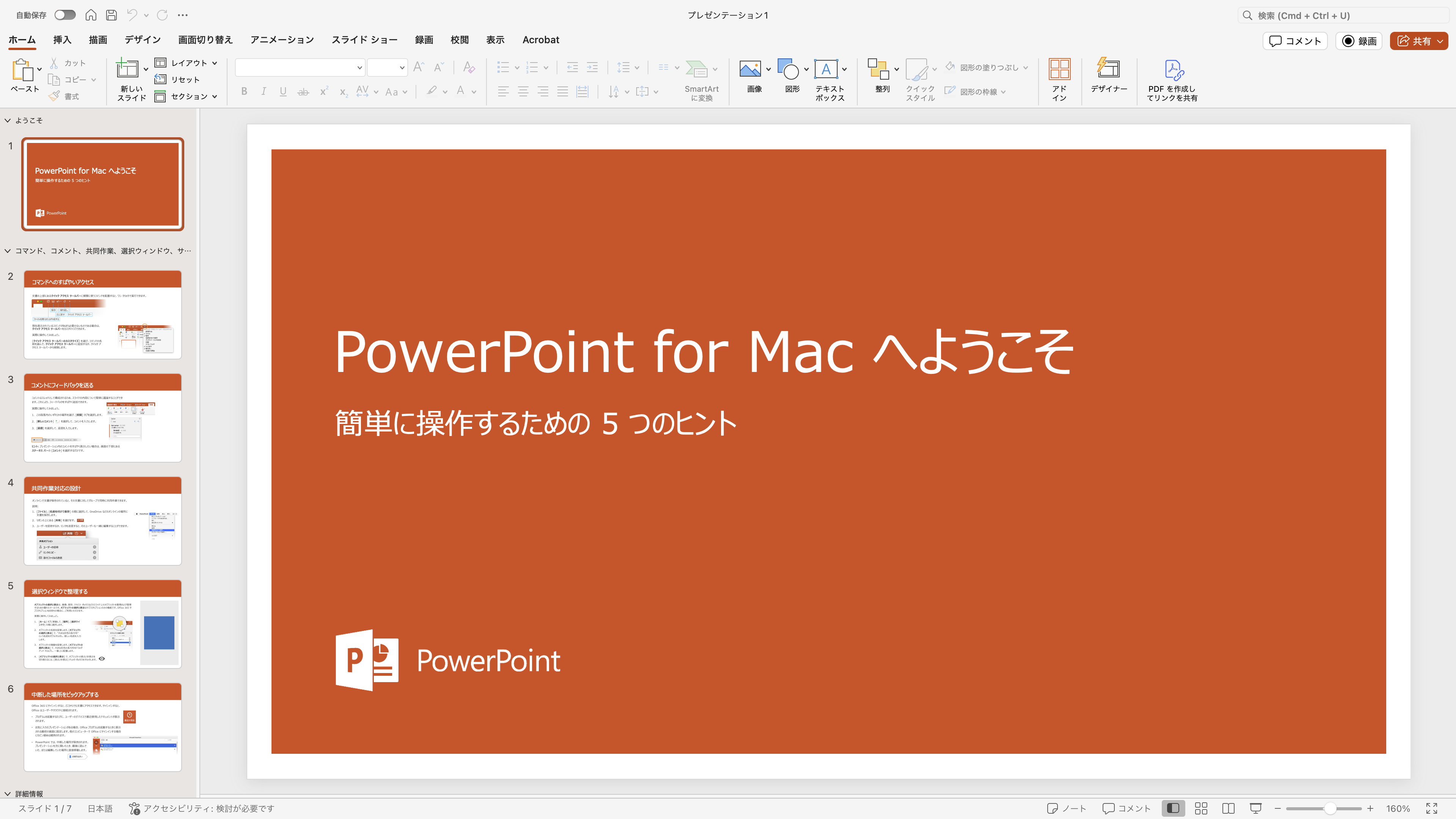Toggle normal view button in status bar
This screenshot has width=1456, height=819.
(1173, 808)
